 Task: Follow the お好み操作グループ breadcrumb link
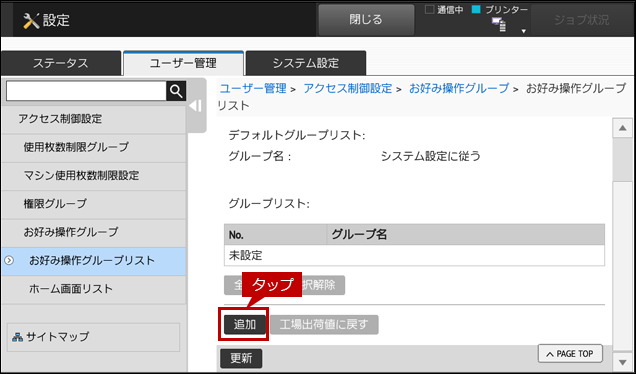click(459, 88)
